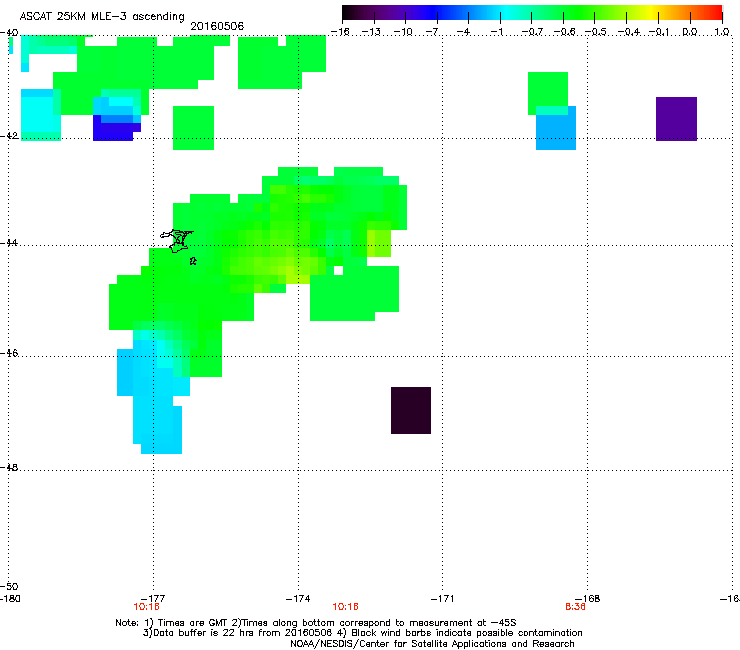This screenshot has width=740, height=650.
Task: Click the red 10:16 time under -177
Action: 146,607
